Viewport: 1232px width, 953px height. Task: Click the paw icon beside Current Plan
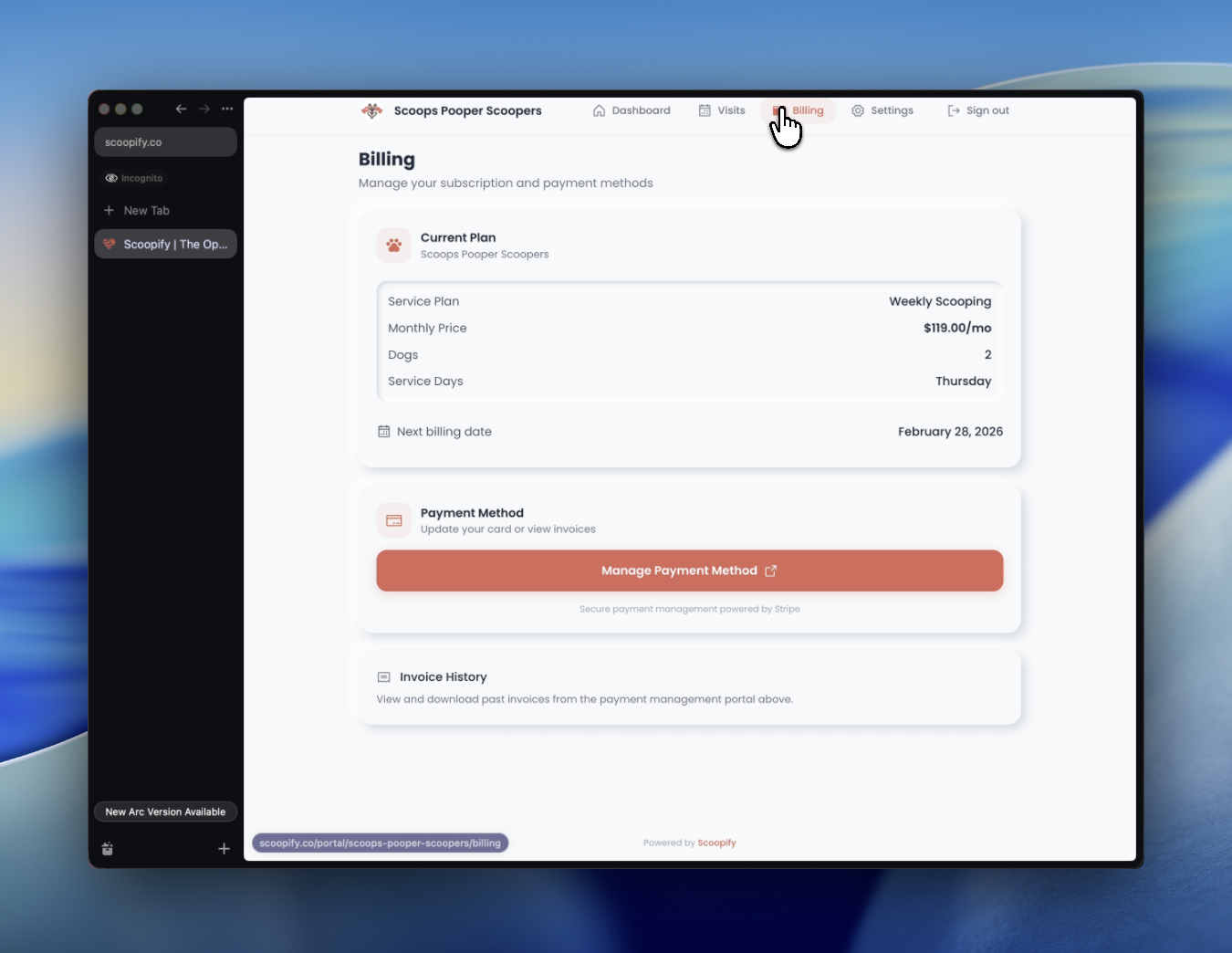point(394,246)
